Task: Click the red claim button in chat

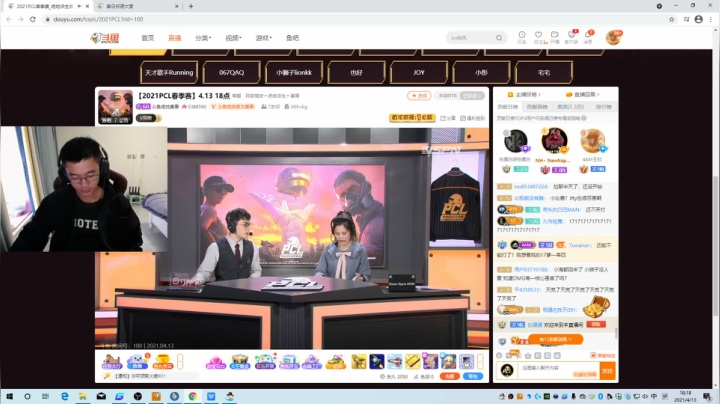Action: tap(596, 324)
